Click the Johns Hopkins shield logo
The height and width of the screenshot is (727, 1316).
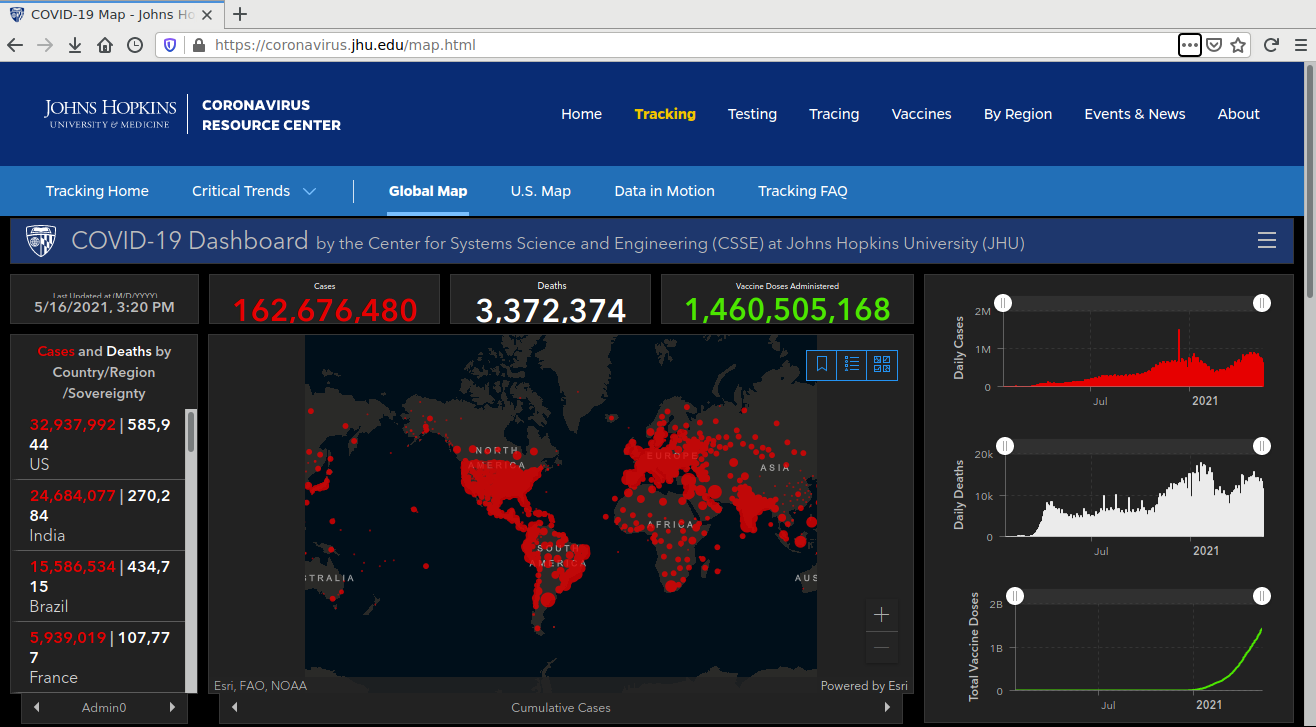point(41,241)
